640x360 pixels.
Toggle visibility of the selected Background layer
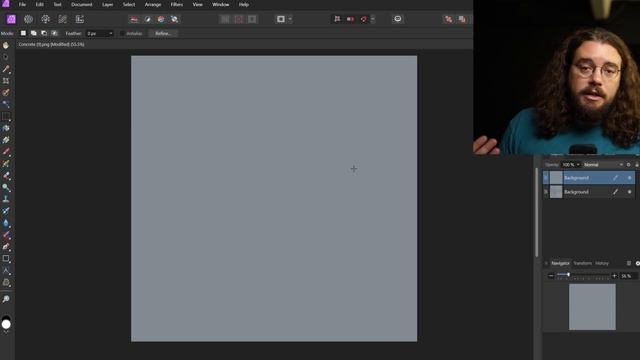click(629, 178)
